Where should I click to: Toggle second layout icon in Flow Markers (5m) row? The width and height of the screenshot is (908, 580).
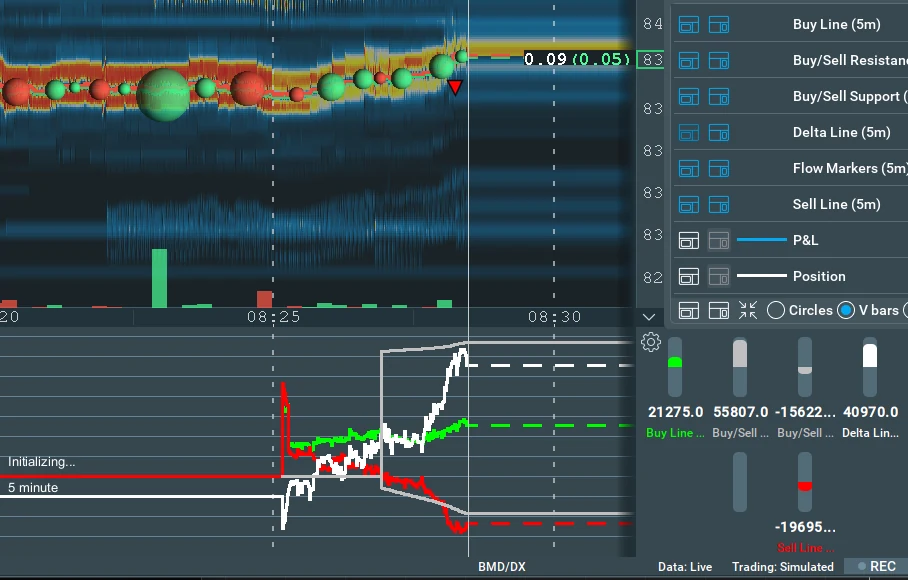point(719,168)
